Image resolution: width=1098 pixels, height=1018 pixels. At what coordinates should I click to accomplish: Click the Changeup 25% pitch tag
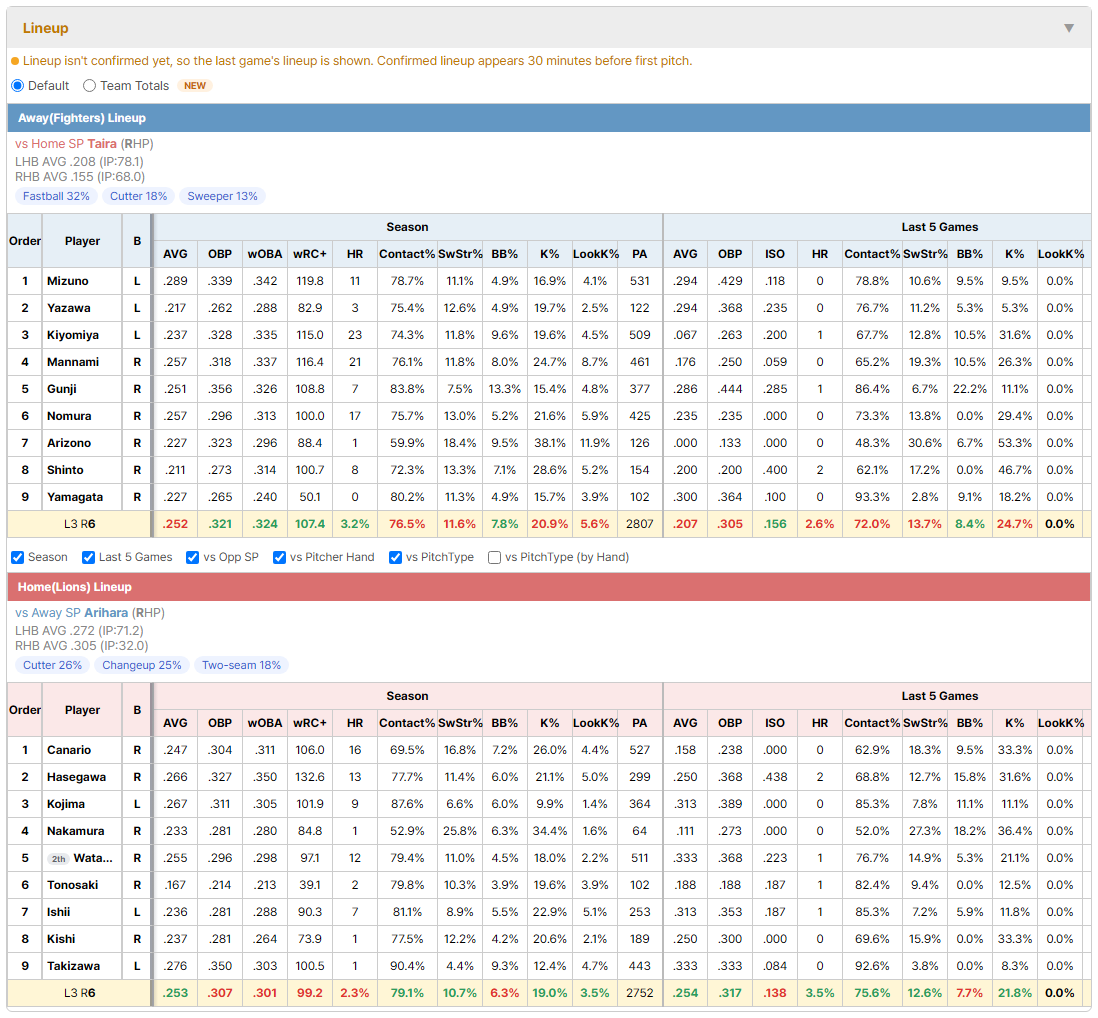[141, 665]
